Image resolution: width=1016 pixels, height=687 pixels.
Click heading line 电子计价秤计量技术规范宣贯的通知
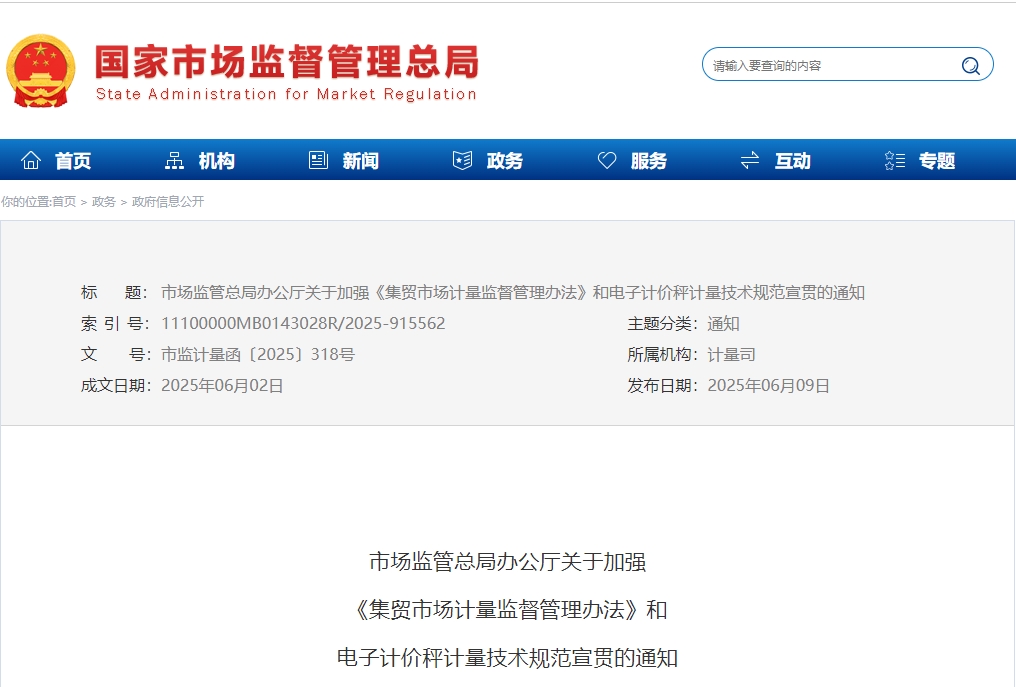click(x=507, y=658)
